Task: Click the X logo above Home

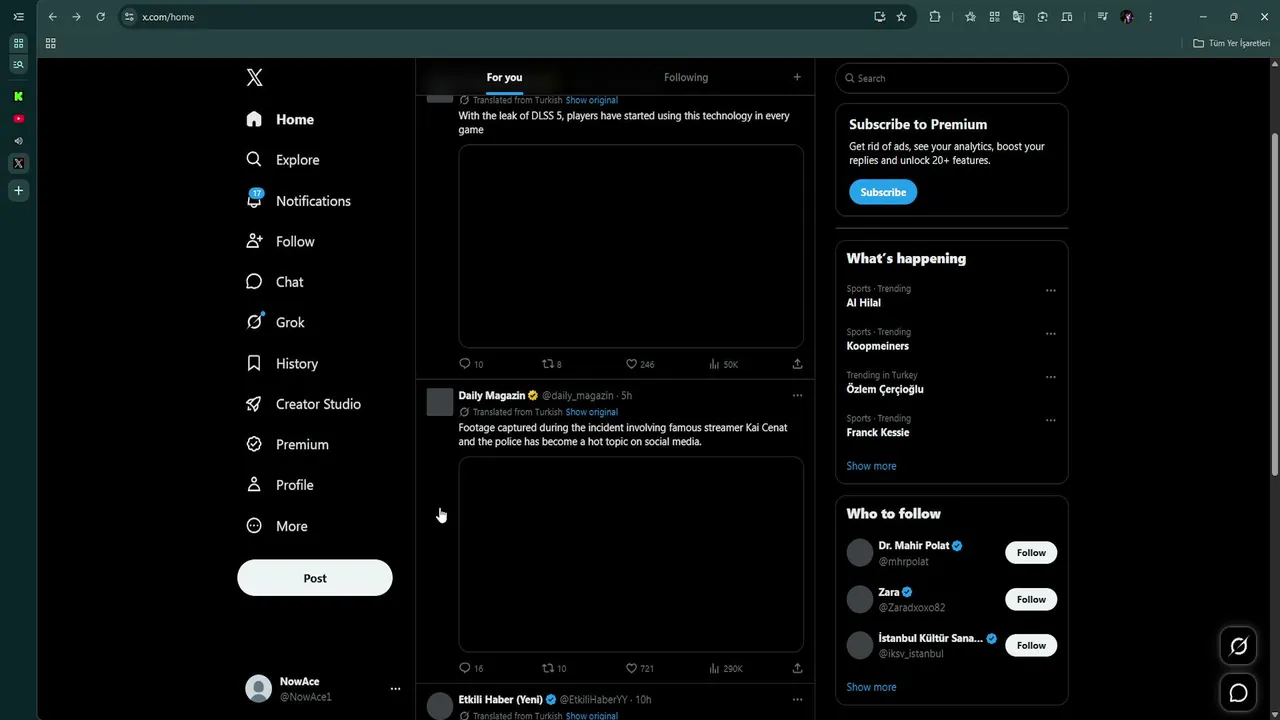Action: [255, 78]
